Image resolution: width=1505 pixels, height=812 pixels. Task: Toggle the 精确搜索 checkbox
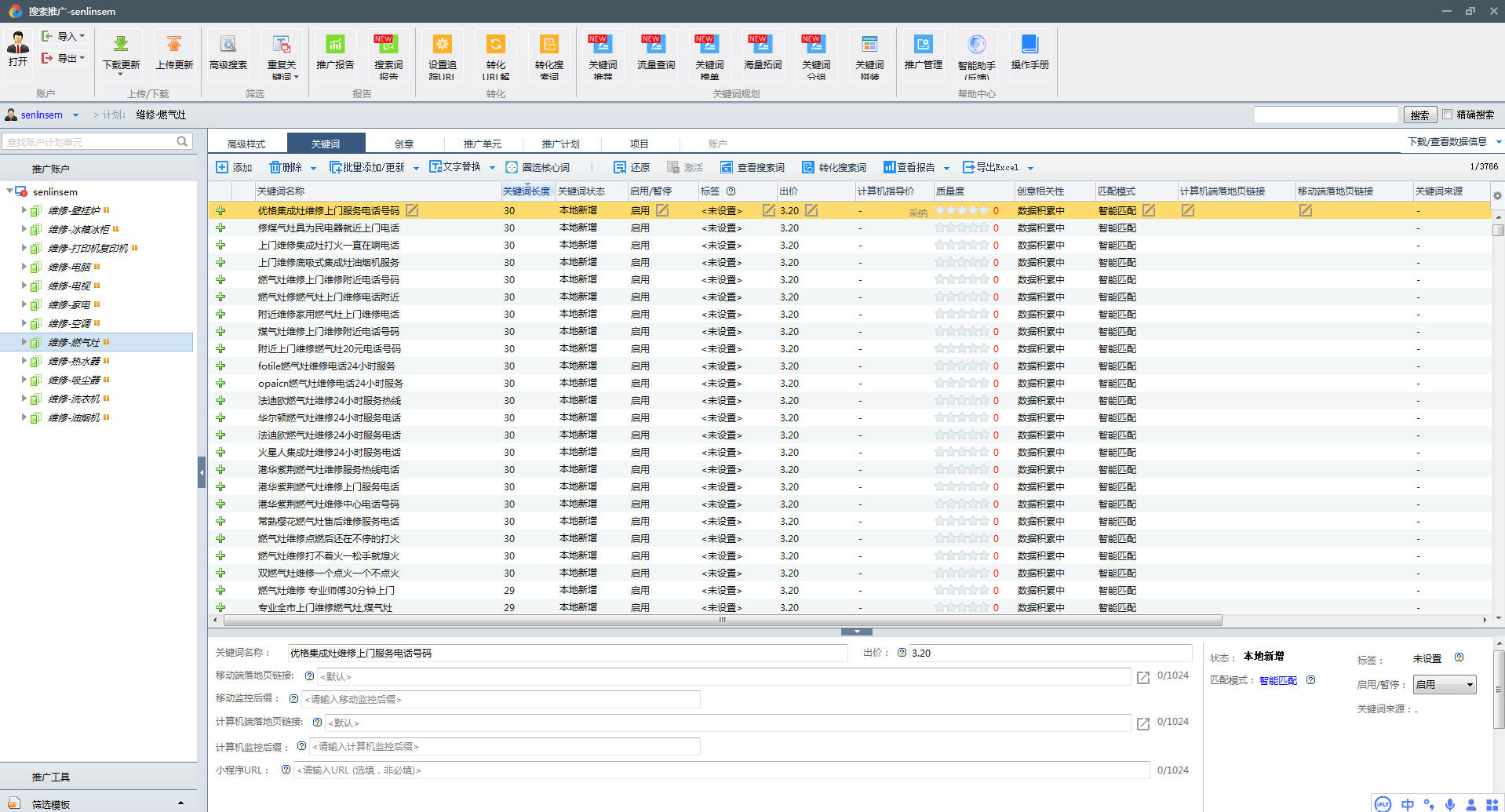click(x=1448, y=115)
